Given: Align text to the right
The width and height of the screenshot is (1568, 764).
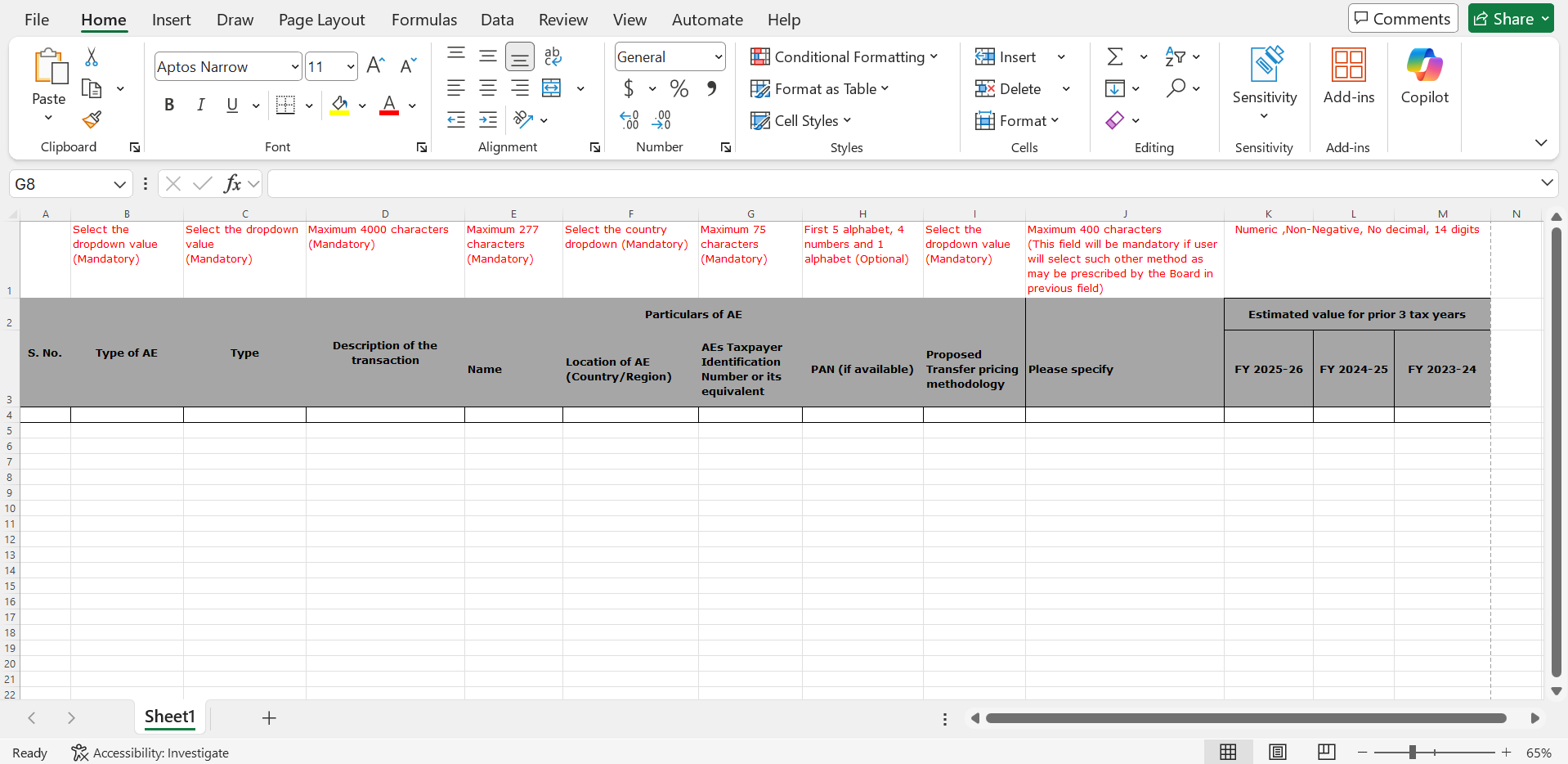Looking at the screenshot, I should tap(520, 88).
